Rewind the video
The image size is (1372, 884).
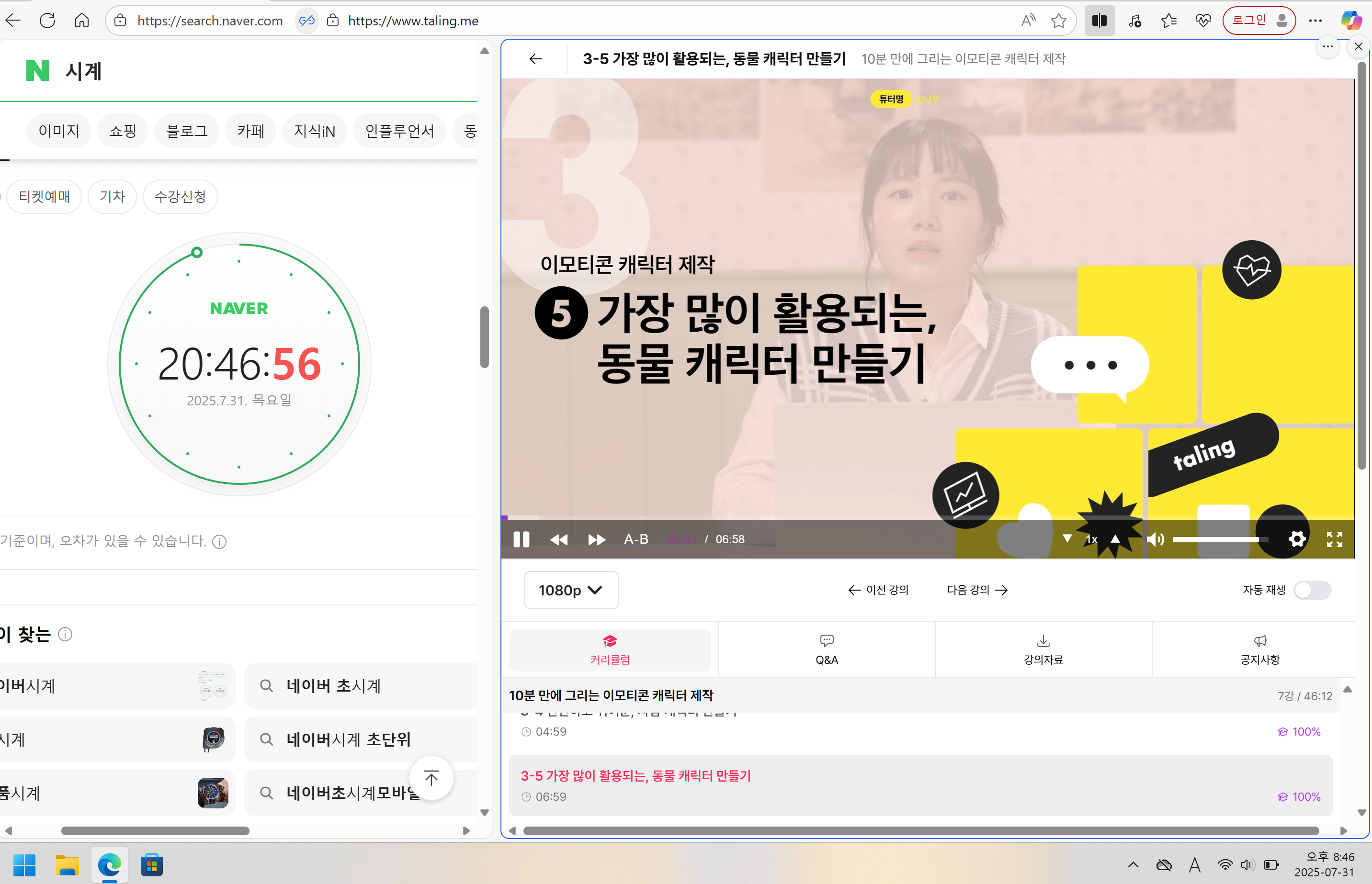(559, 539)
